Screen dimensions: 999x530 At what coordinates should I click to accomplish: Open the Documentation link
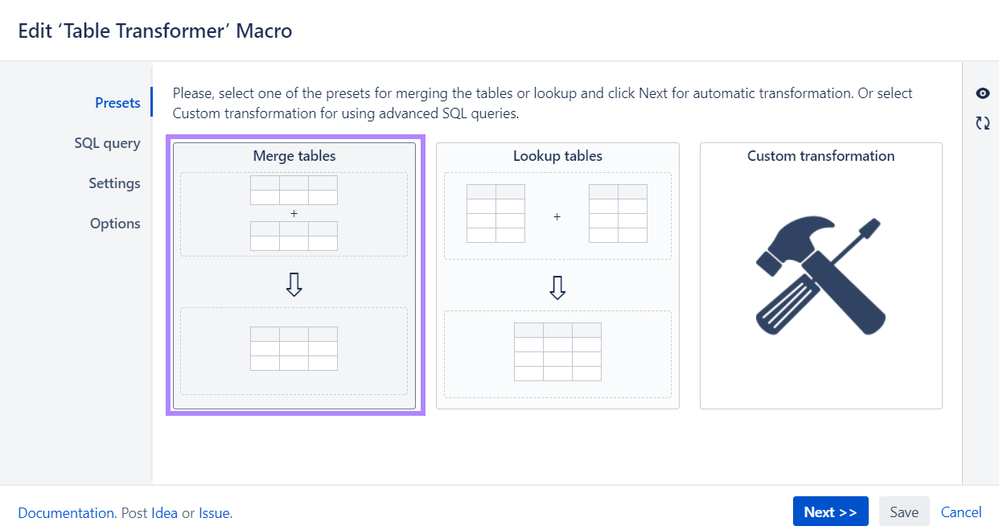click(66, 513)
